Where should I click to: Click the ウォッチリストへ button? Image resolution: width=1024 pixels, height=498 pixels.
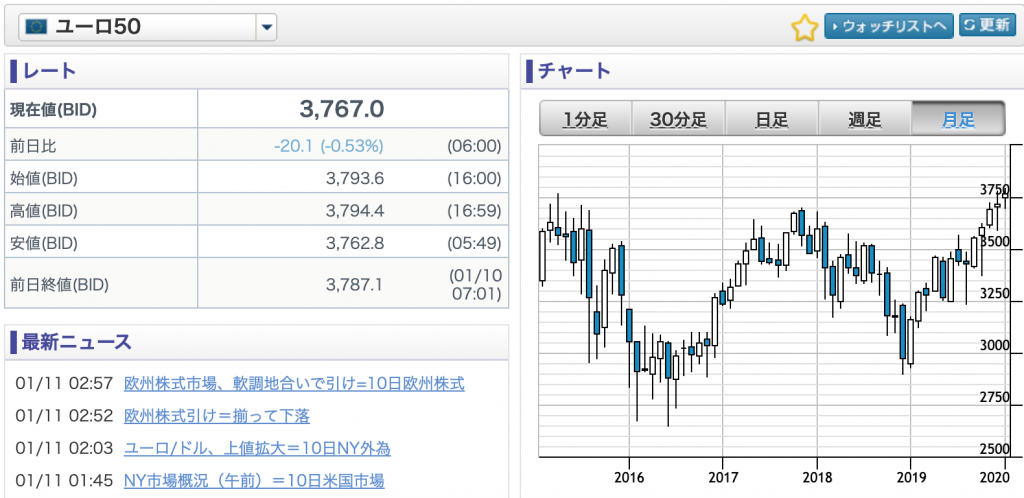889,26
